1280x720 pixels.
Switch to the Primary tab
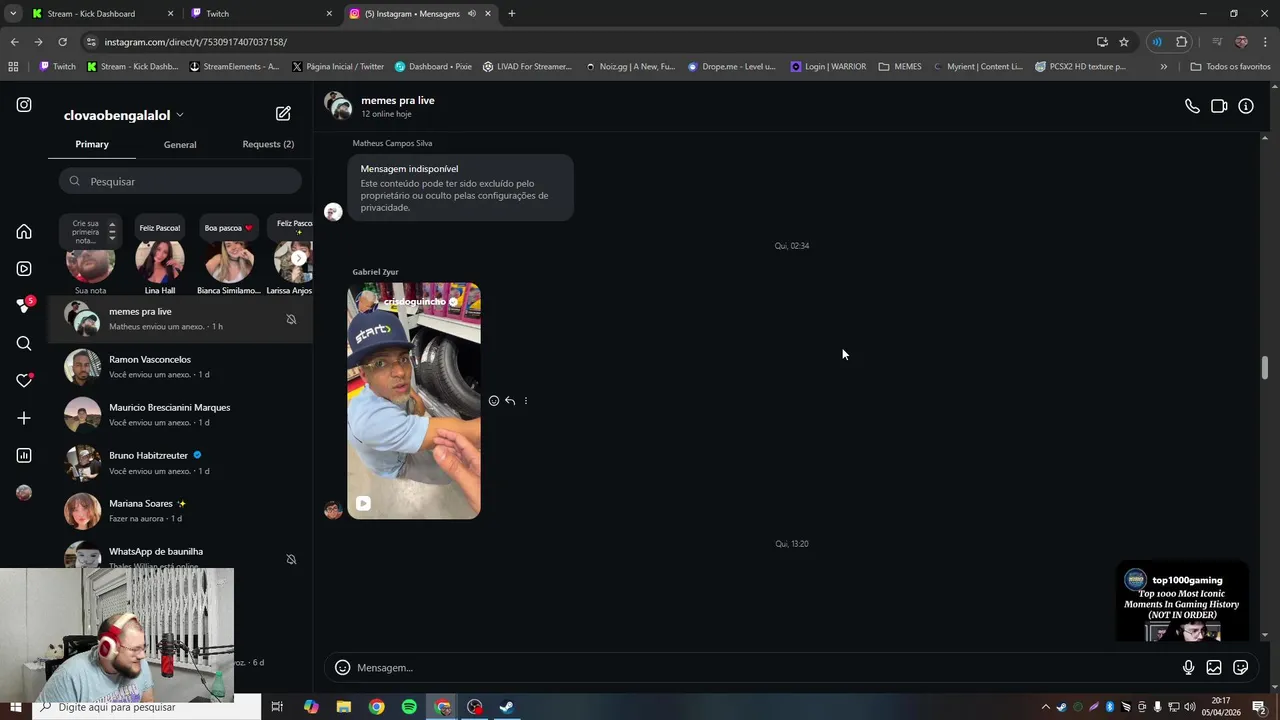92,144
